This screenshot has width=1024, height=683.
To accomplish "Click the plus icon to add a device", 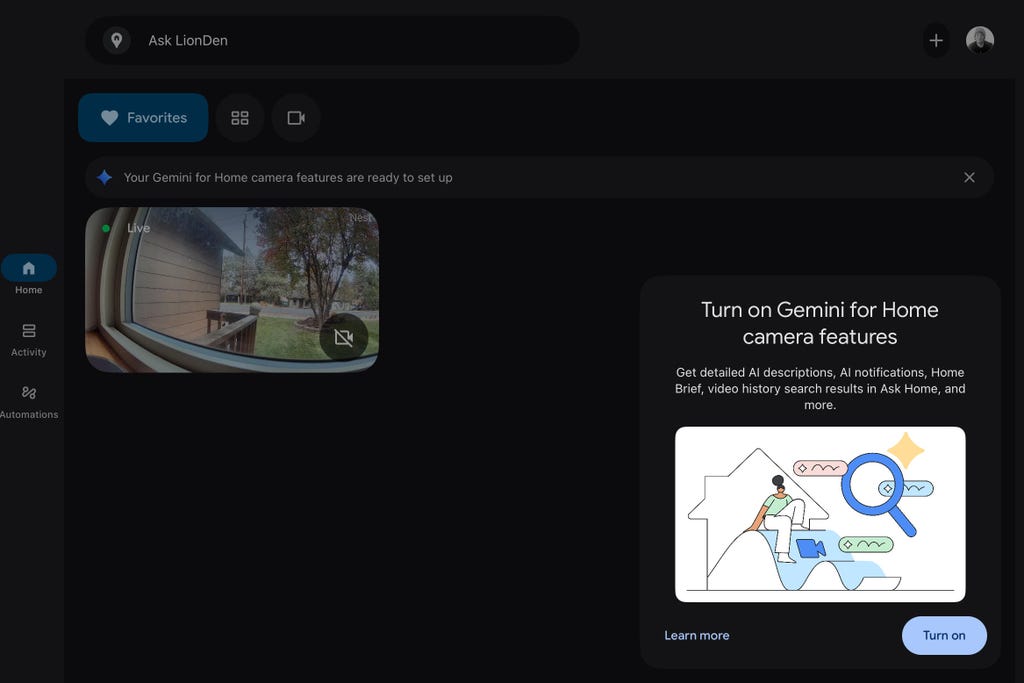I will (x=936, y=41).
